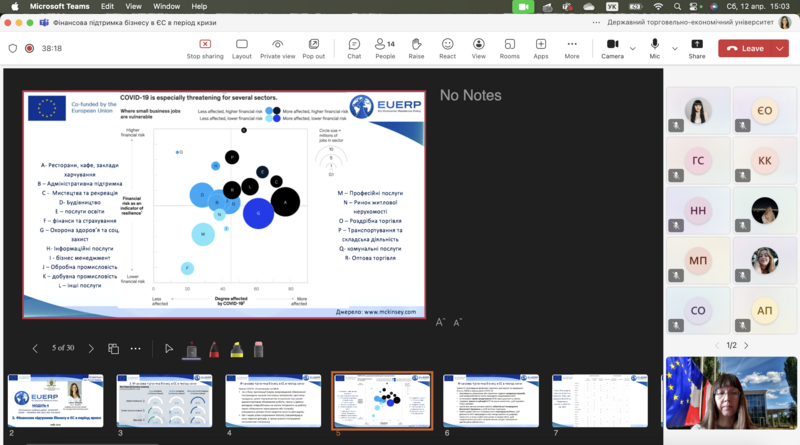Select the laser pointer tool

click(191, 350)
